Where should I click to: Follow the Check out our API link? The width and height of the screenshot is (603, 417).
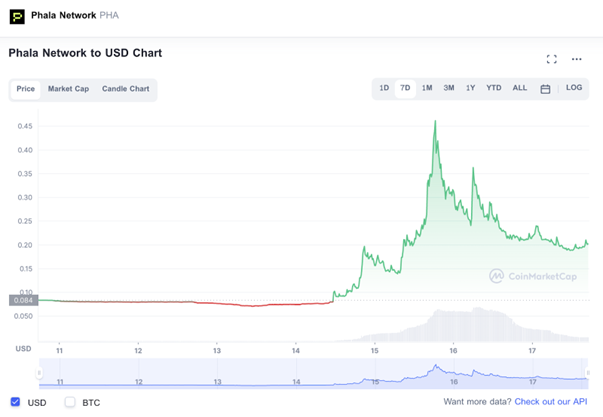pyautogui.click(x=551, y=402)
